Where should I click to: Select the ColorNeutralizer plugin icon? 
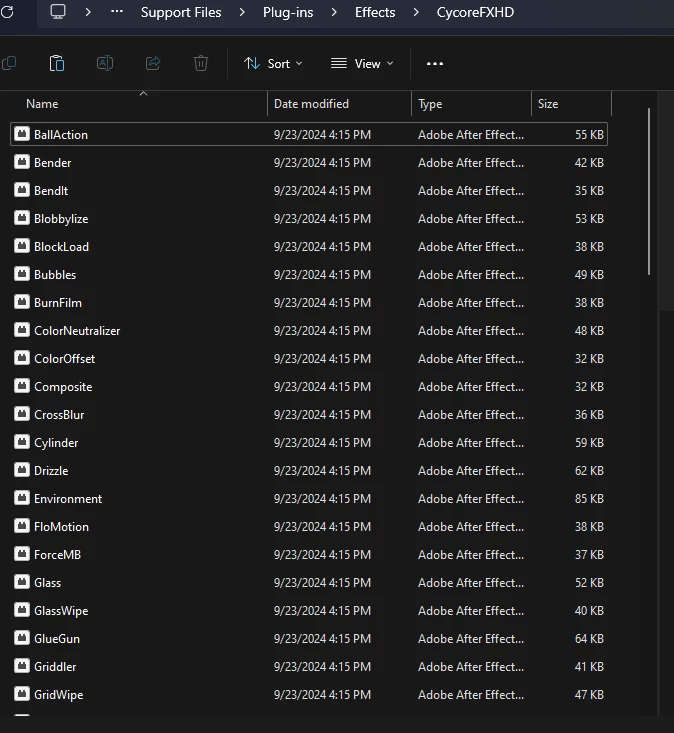coord(22,330)
